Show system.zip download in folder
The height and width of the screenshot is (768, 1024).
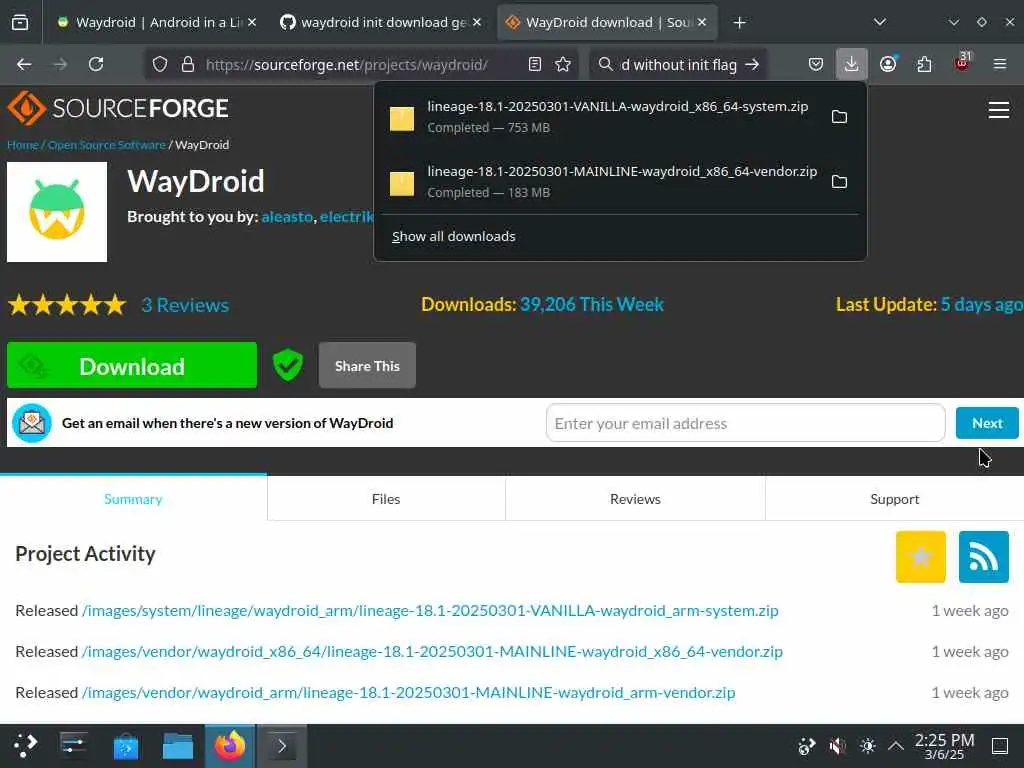coord(839,117)
